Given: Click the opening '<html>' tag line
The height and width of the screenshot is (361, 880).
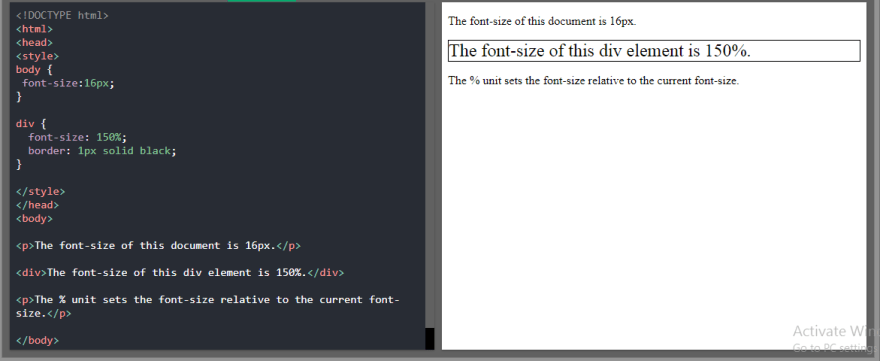Looking at the screenshot, I should pyautogui.click(x=34, y=29).
